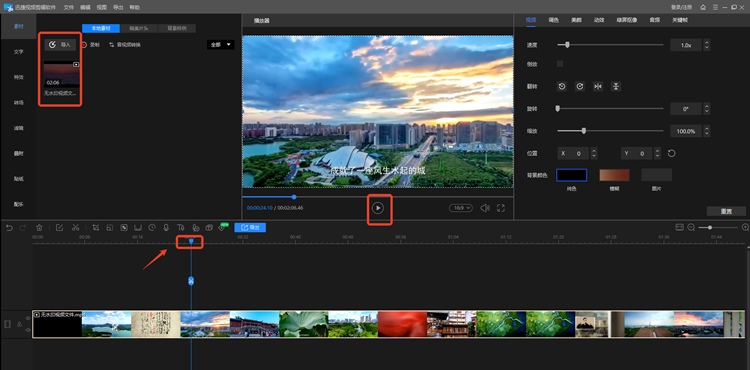Adjust the X position stepper arrows
Screen dimensions: 750x370
click(x=594, y=153)
